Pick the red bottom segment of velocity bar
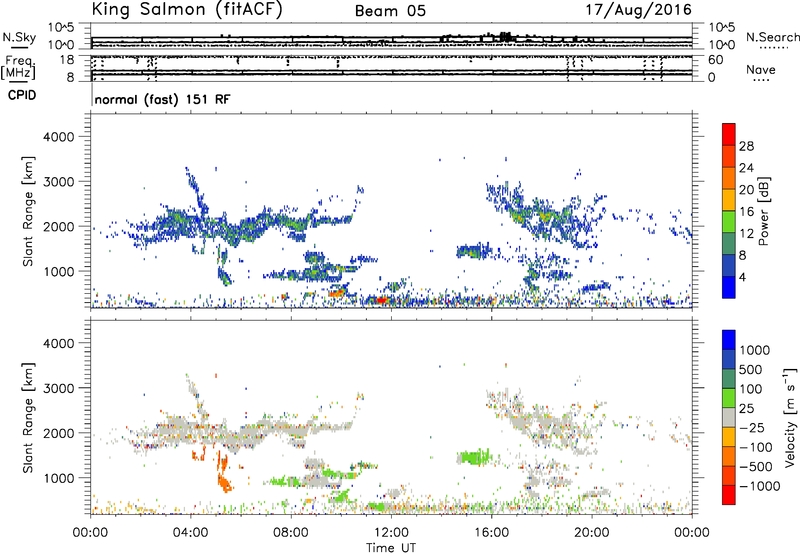Image resolution: width=800 pixels, height=554 pixels. pyautogui.click(x=729, y=495)
